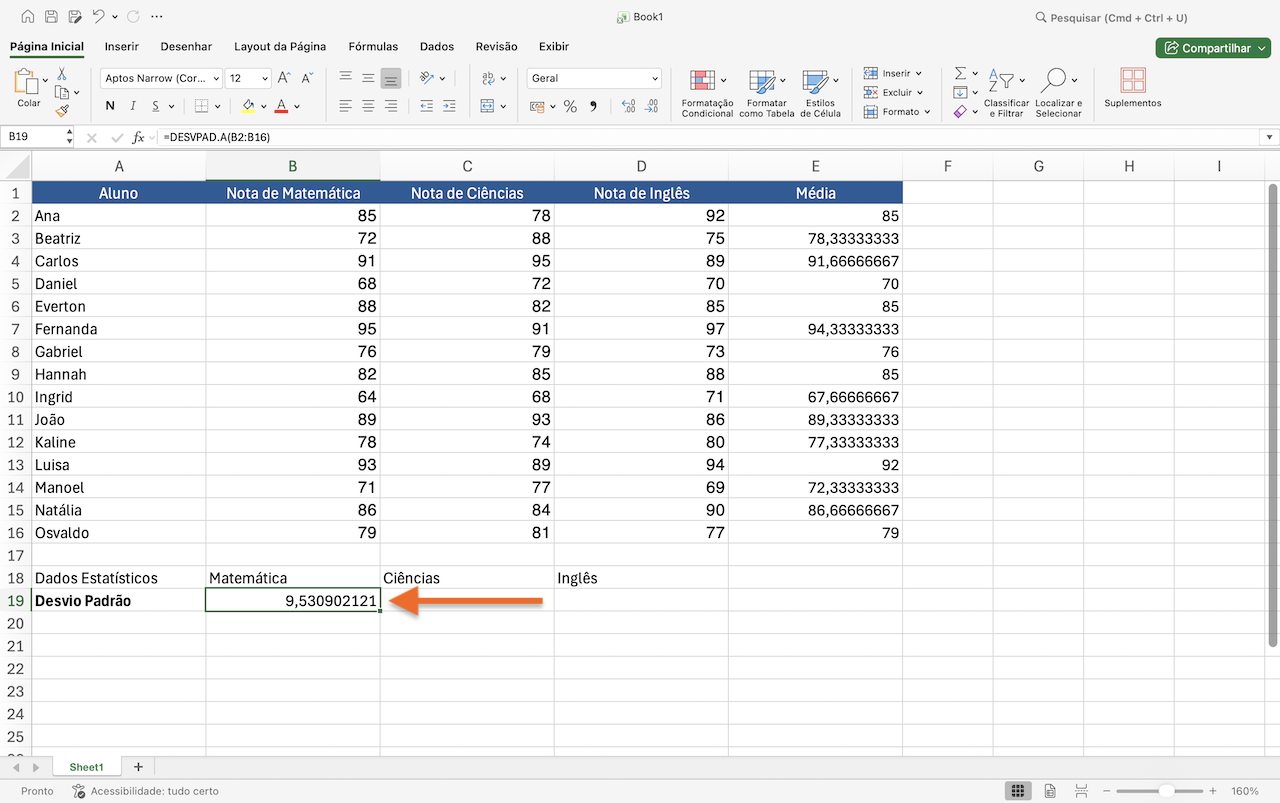The image size is (1280, 803).
Task: Toggle align text left
Action: point(345,105)
